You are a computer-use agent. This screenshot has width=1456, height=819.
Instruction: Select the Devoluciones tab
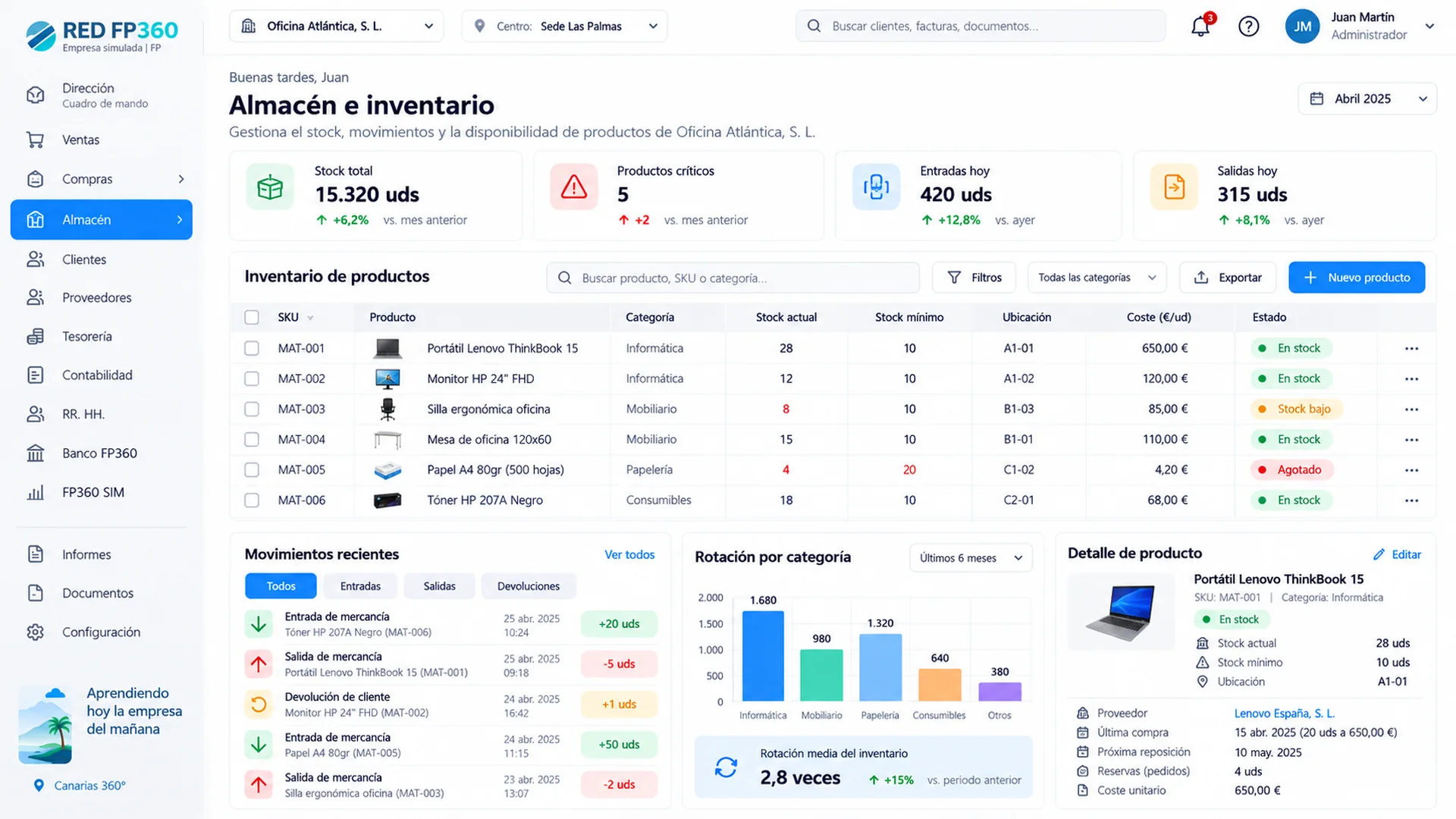tap(529, 586)
